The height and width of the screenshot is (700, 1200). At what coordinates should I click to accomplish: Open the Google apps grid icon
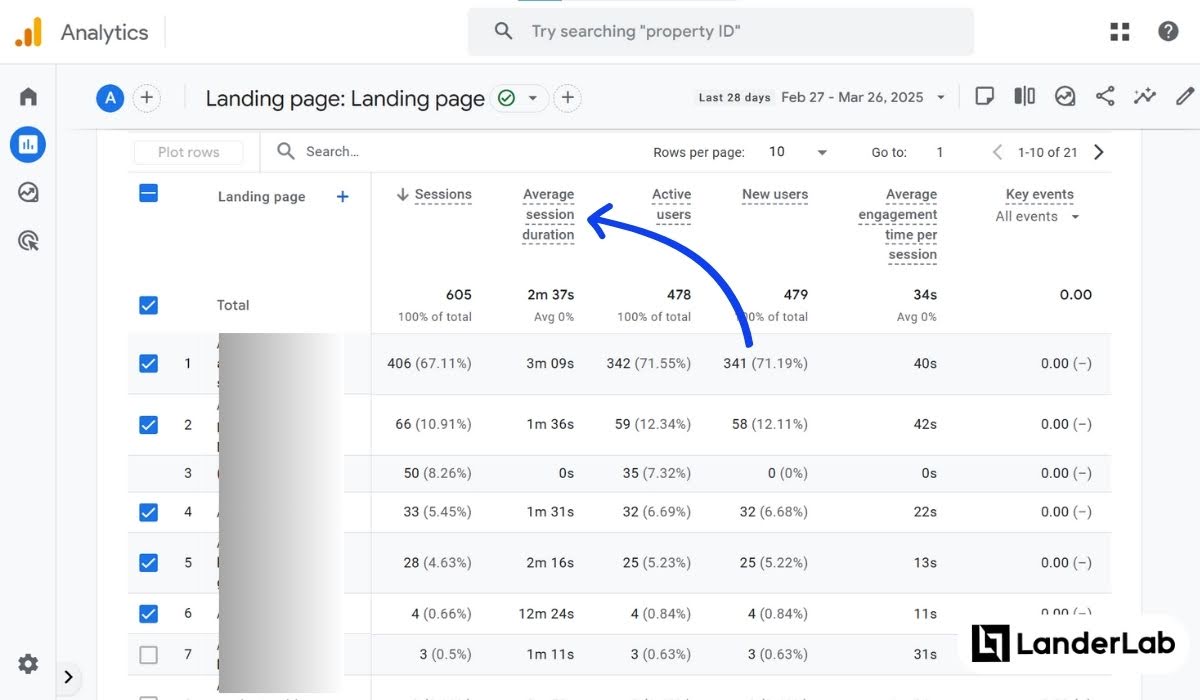point(1120,32)
